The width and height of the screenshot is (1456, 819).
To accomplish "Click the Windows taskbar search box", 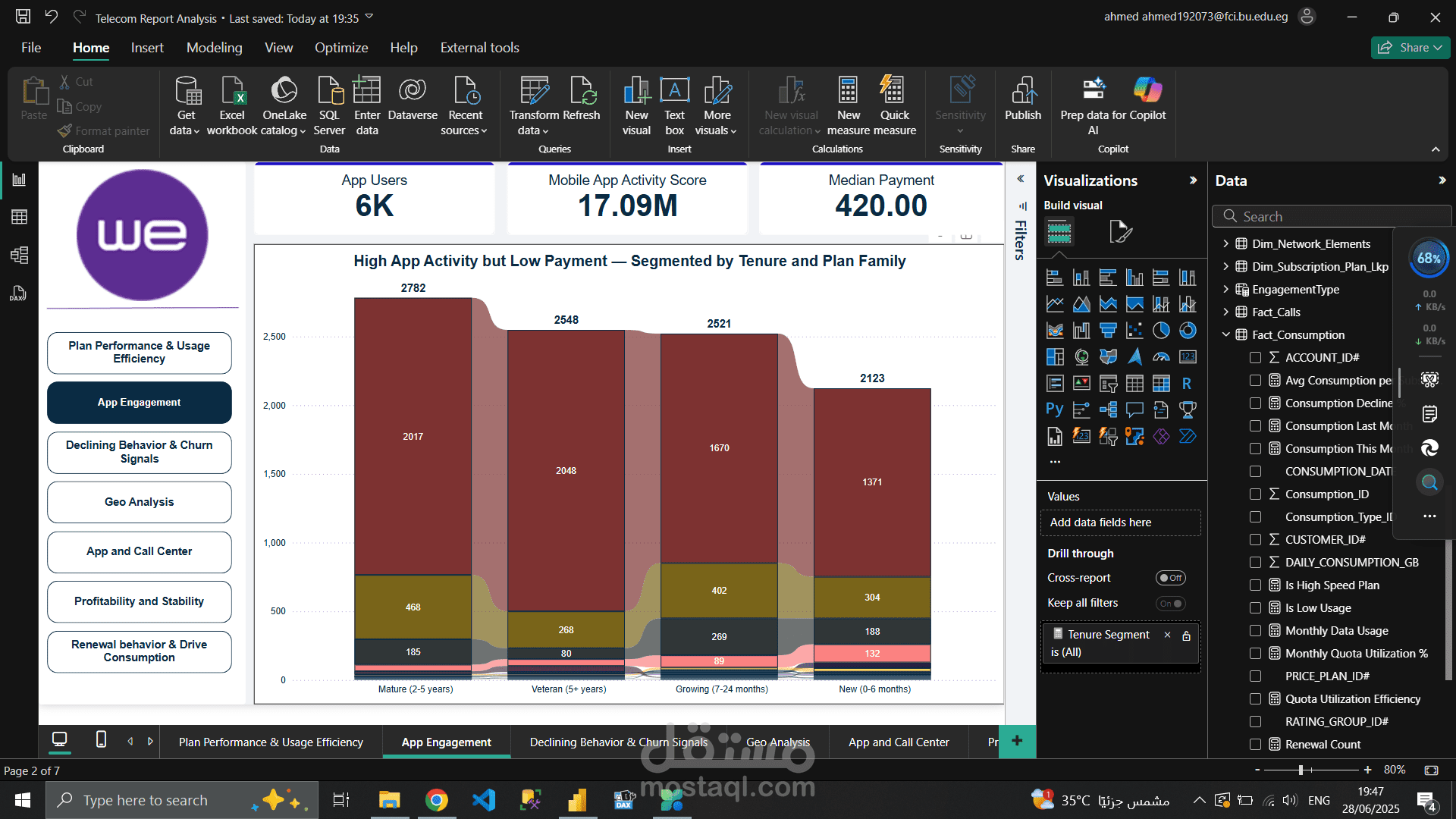I will pyautogui.click(x=182, y=800).
